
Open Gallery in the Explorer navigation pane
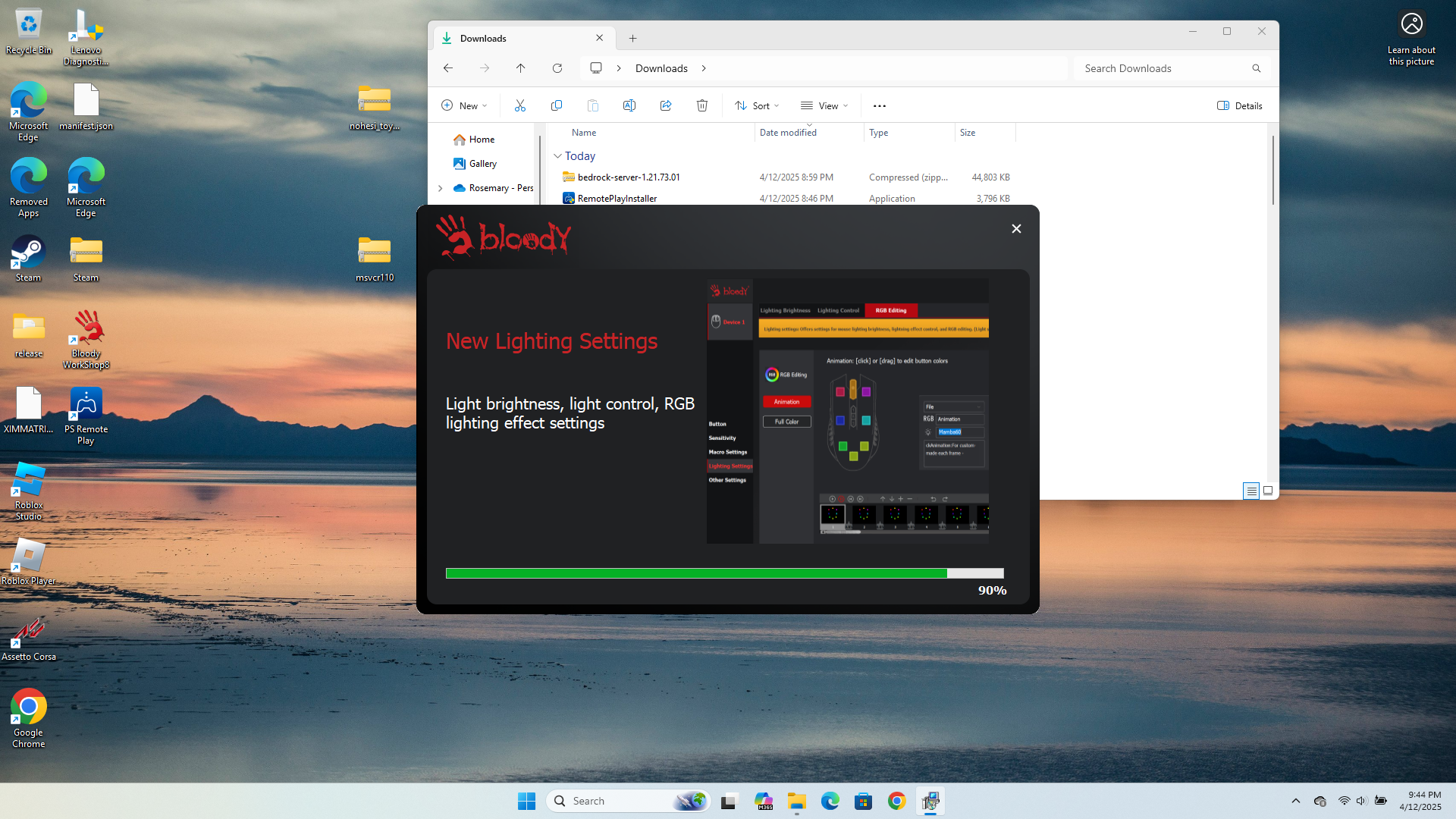click(482, 164)
